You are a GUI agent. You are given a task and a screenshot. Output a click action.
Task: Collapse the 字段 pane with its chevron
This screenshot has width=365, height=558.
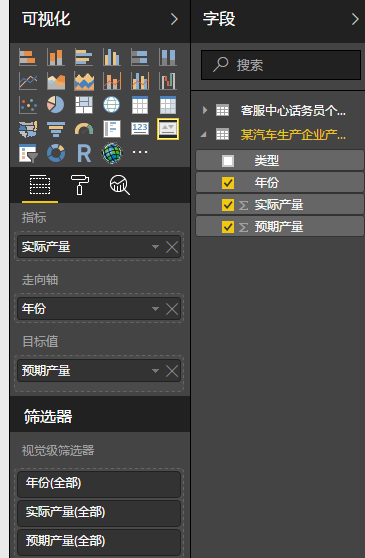tap(355, 19)
